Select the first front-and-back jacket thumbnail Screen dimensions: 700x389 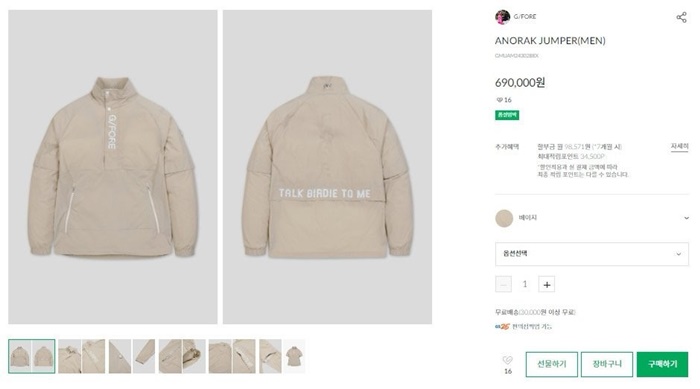click(32, 356)
